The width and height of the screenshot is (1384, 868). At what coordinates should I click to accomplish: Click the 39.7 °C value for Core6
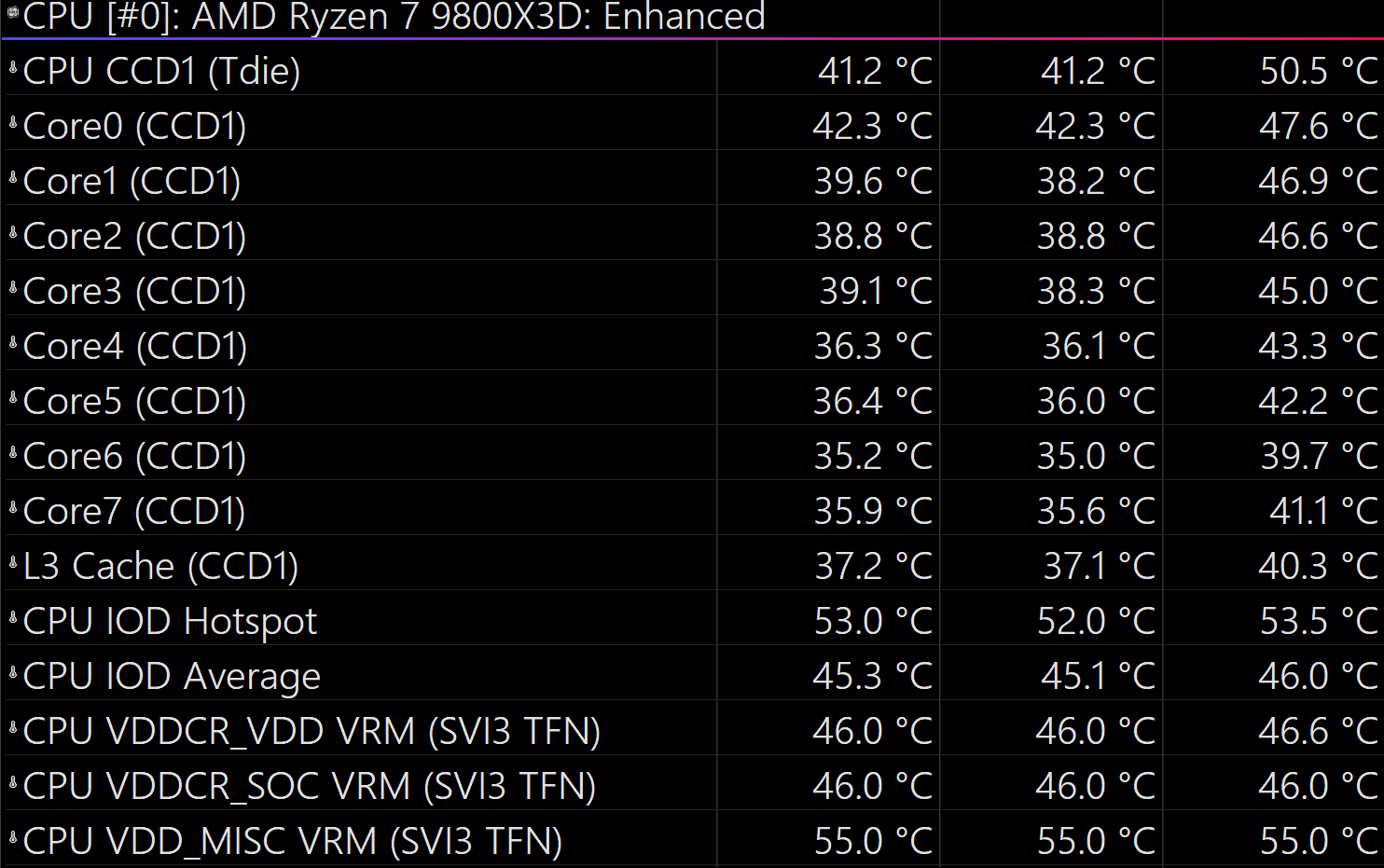1319,457
